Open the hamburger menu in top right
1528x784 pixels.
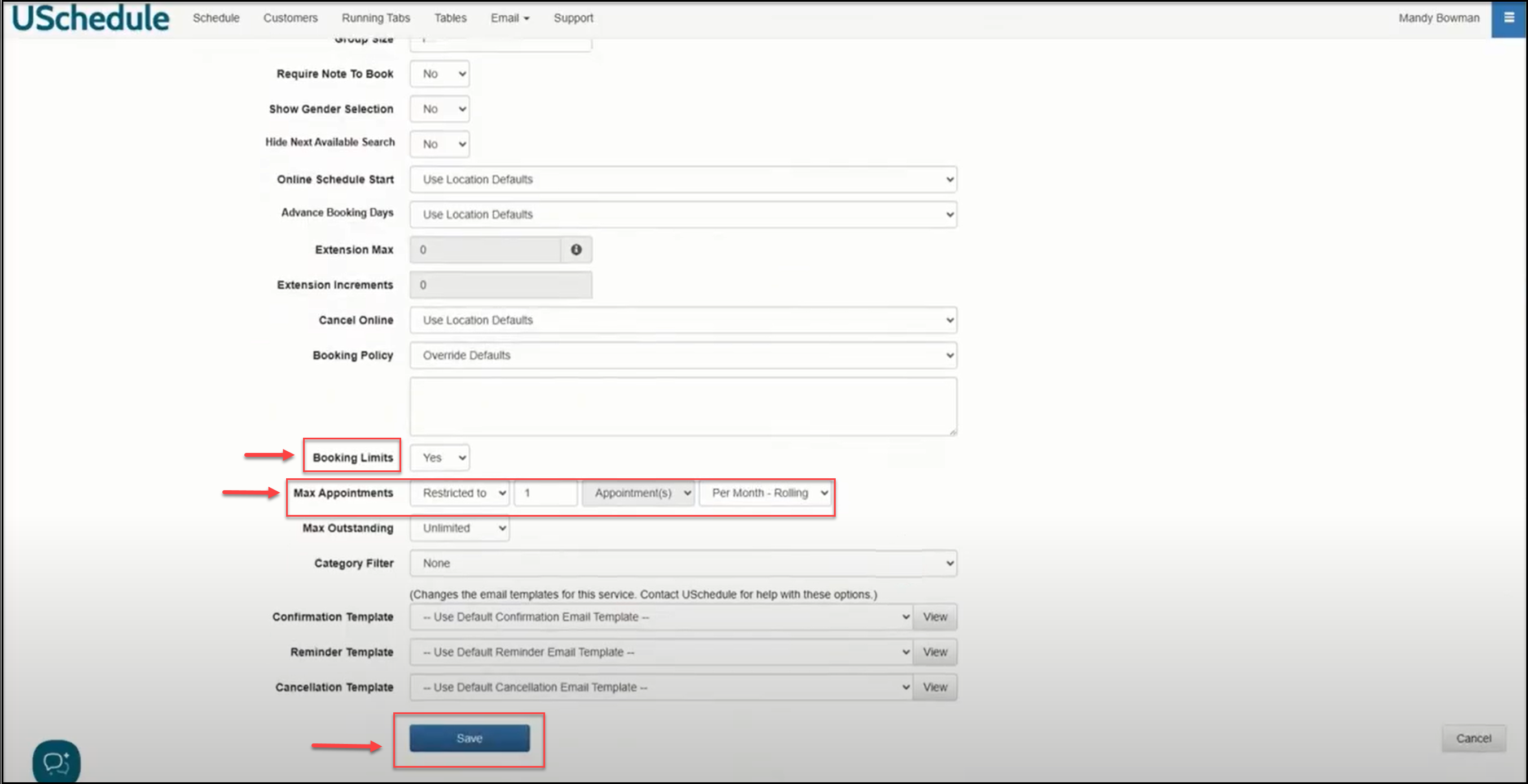tap(1508, 18)
